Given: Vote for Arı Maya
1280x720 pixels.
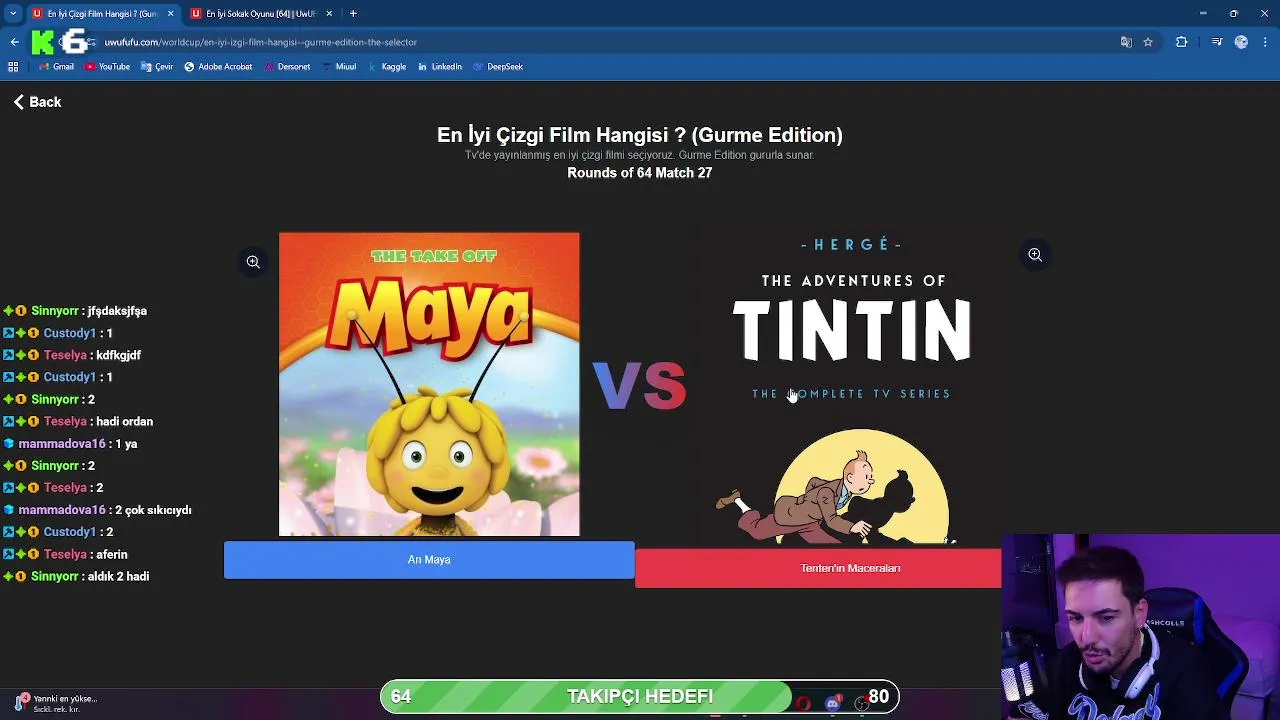Looking at the screenshot, I should (x=429, y=560).
